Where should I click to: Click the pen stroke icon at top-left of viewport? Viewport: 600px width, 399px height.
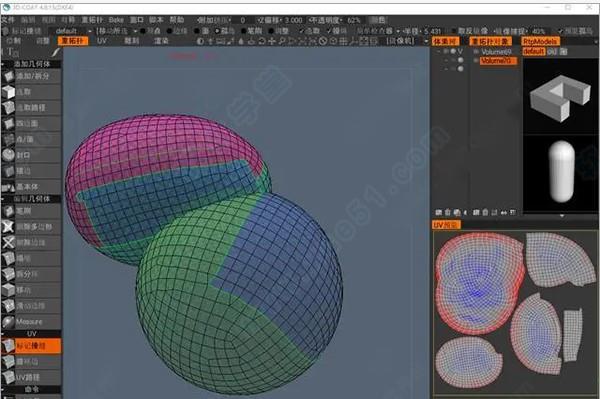click(56, 52)
